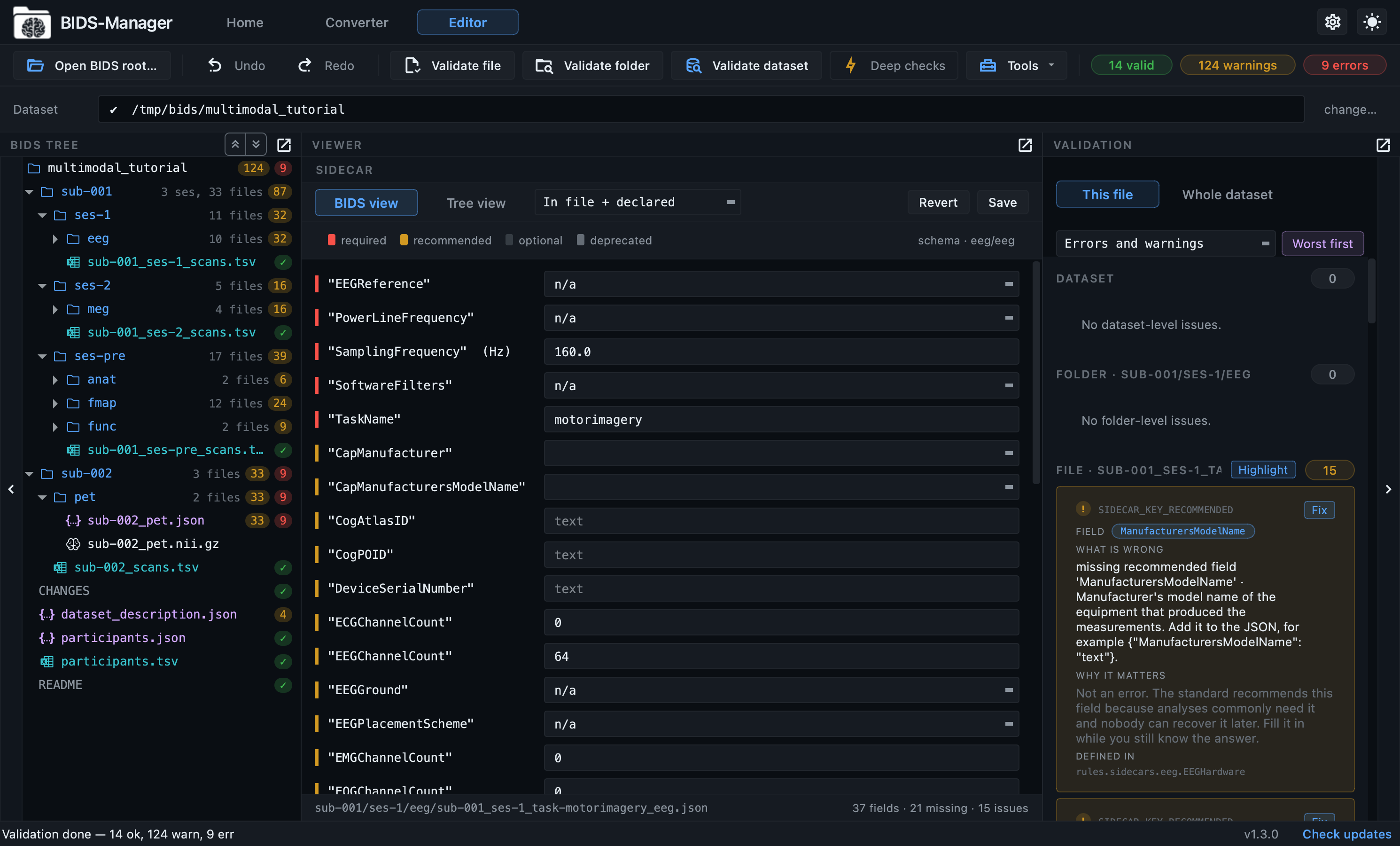Pop out the Viewer panel
1400x846 pixels.
click(x=1025, y=145)
